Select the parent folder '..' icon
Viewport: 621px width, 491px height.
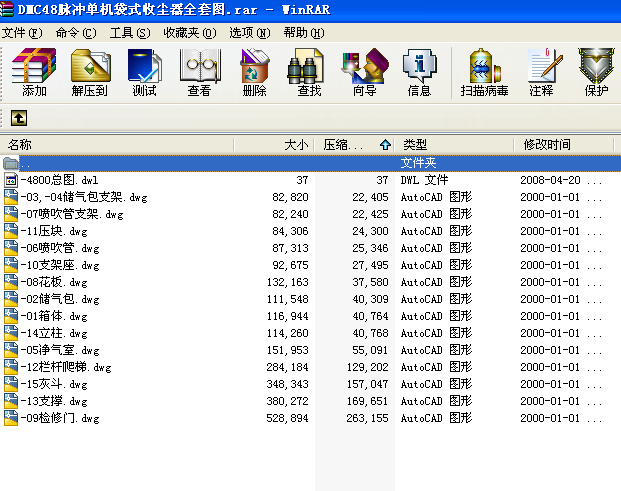pyautogui.click(x=10, y=163)
